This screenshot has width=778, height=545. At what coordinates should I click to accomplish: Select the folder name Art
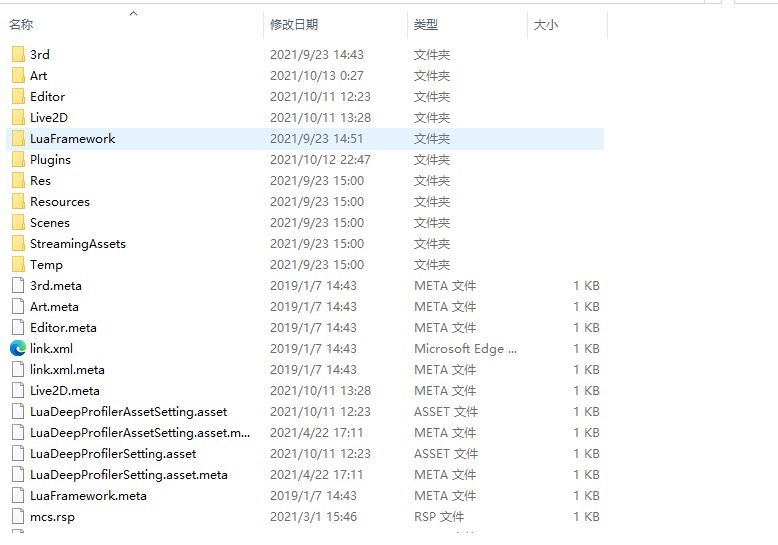[x=38, y=75]
